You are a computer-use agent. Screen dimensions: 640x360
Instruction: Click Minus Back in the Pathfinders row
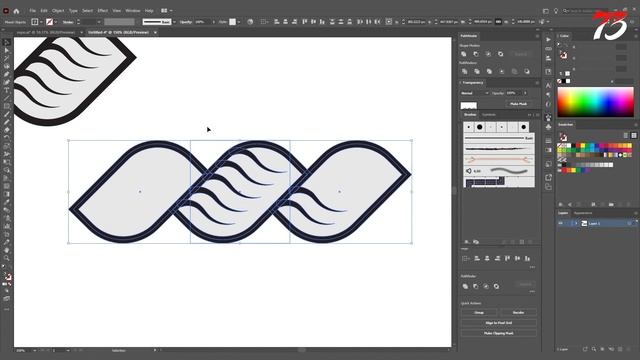click(527, 71)
